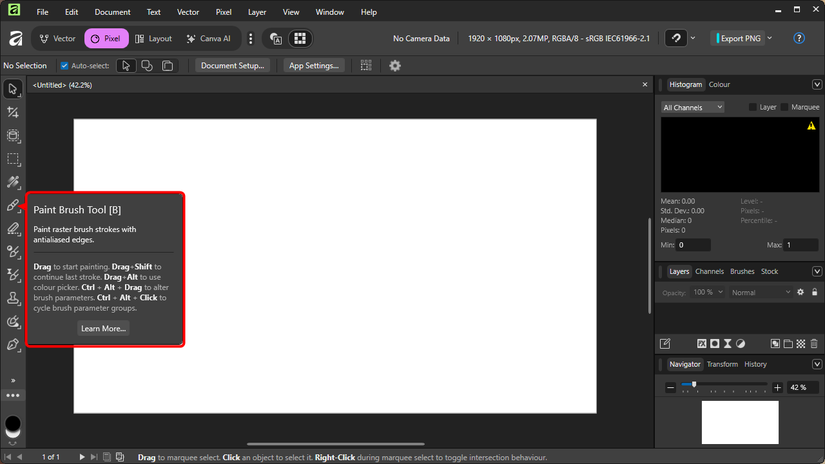This screenshot has width=825, height=464.
Task: Click the Document Setup... button
Action: (233, 66)
